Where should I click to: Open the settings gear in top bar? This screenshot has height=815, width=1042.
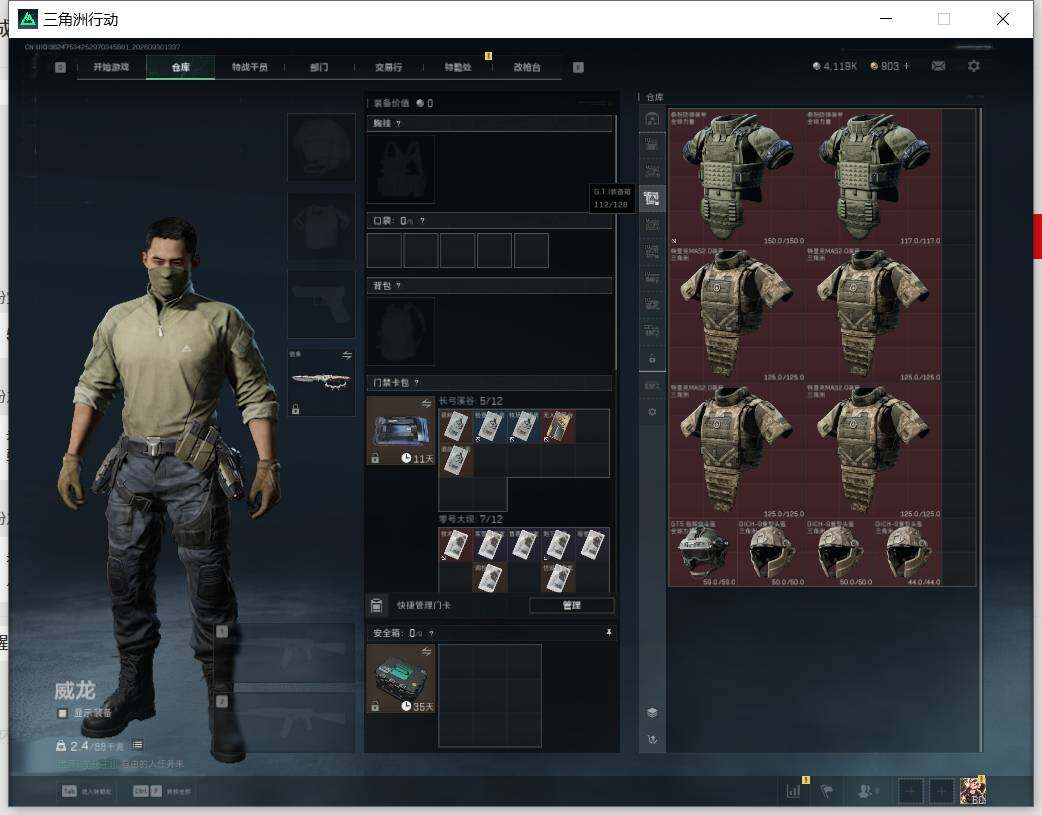(974, 66)
